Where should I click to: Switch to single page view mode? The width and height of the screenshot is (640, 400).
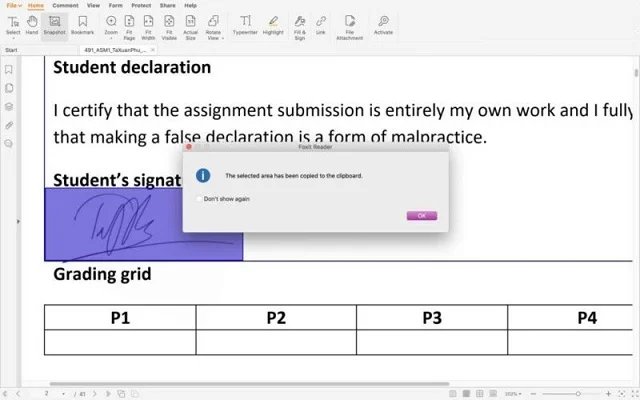pos(453,394)
